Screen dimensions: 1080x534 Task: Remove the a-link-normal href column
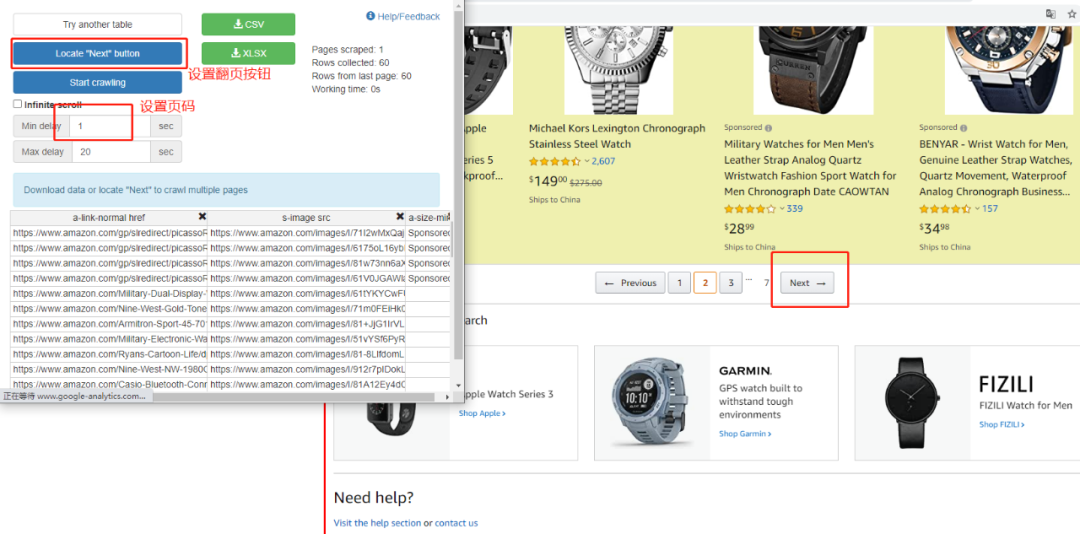coord(202,217)
